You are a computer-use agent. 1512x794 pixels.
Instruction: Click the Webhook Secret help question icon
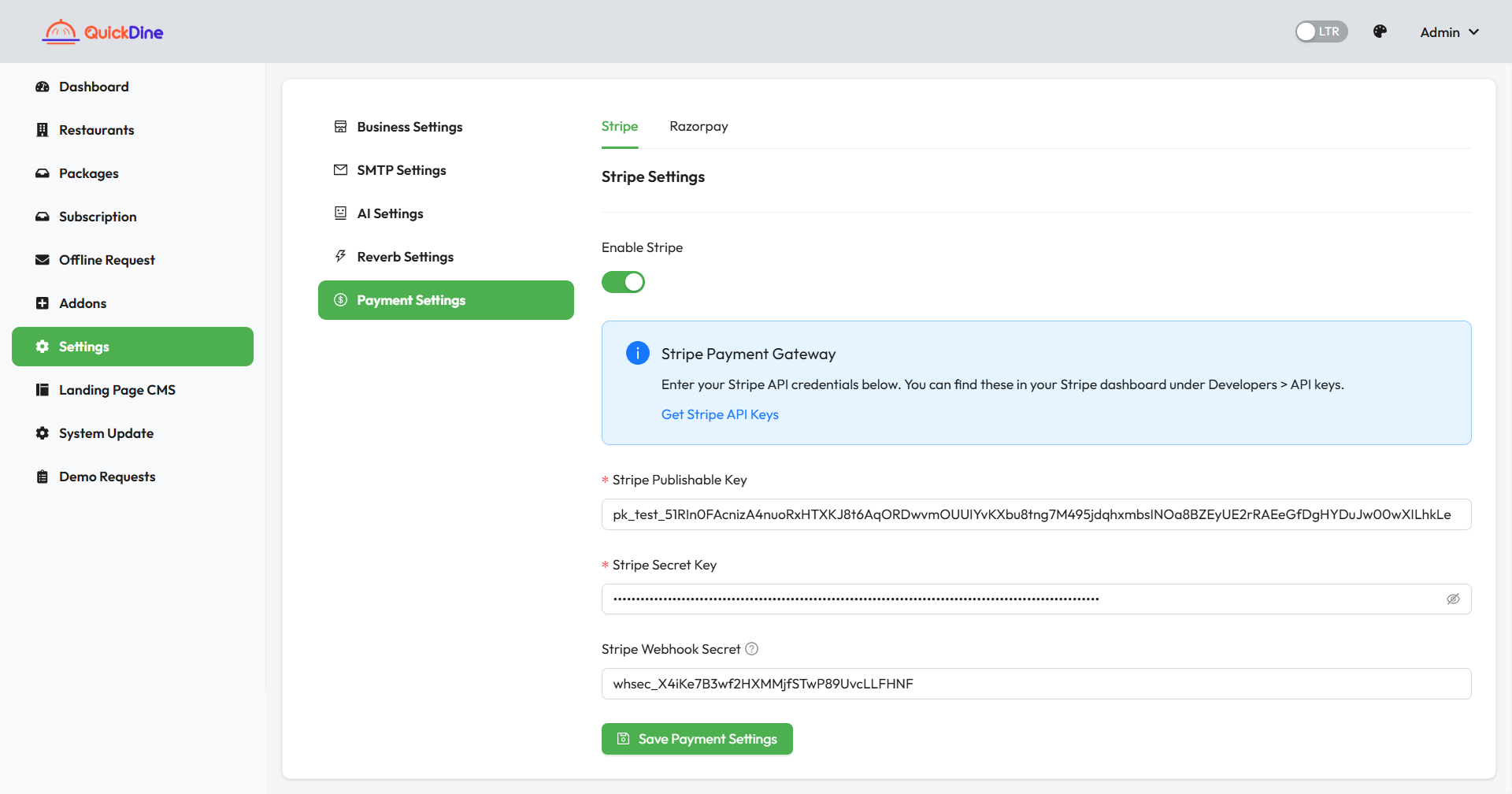point(751,649)
